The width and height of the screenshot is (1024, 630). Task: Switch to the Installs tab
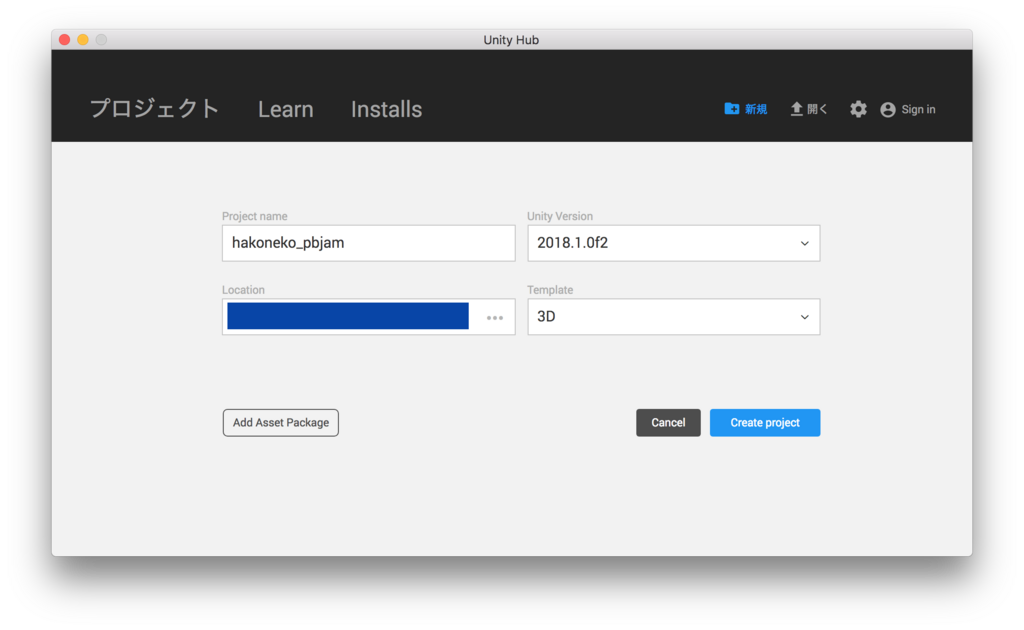point(387,109)
